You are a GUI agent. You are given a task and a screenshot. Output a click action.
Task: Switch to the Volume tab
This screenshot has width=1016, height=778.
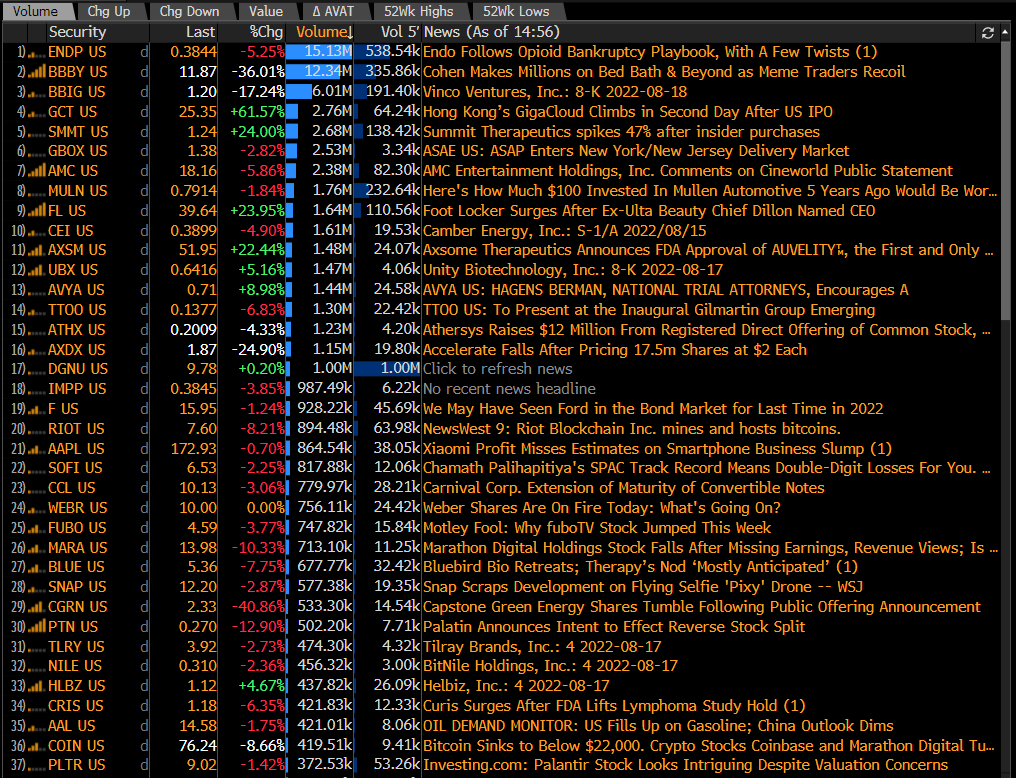(35, 11)
